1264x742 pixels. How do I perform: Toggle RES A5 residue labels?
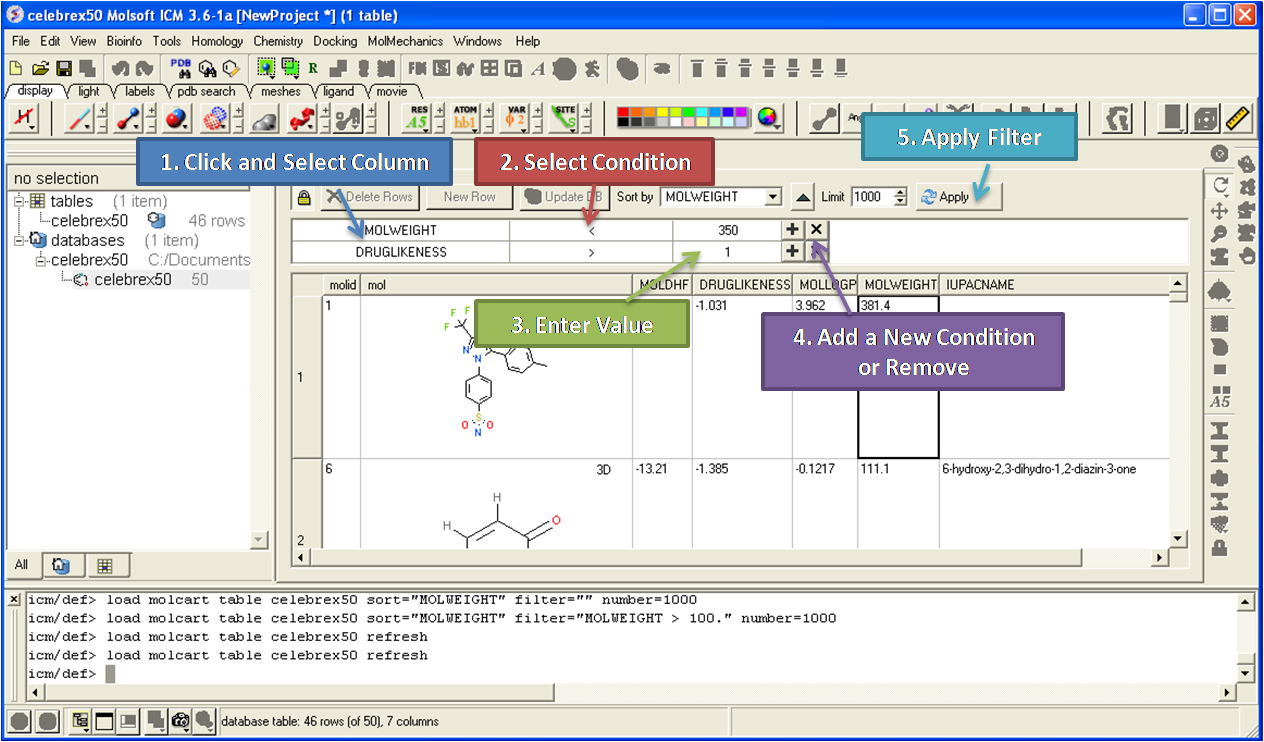tap(417, 118)
